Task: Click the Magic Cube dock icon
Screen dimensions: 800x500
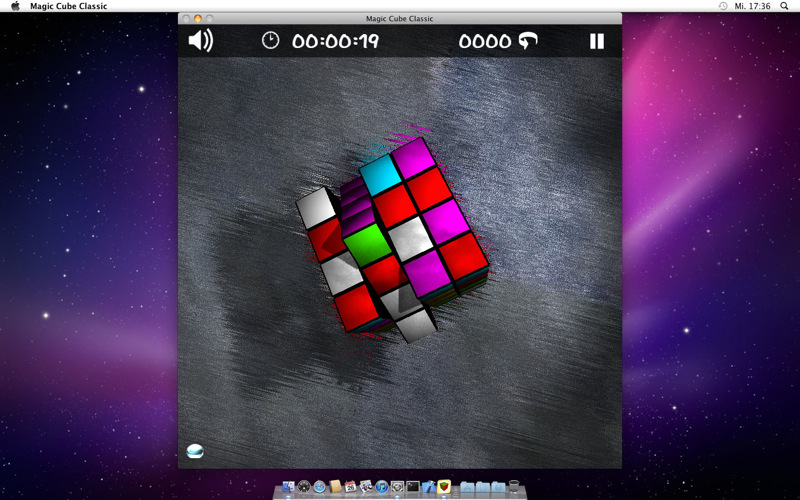Action: 444,486
